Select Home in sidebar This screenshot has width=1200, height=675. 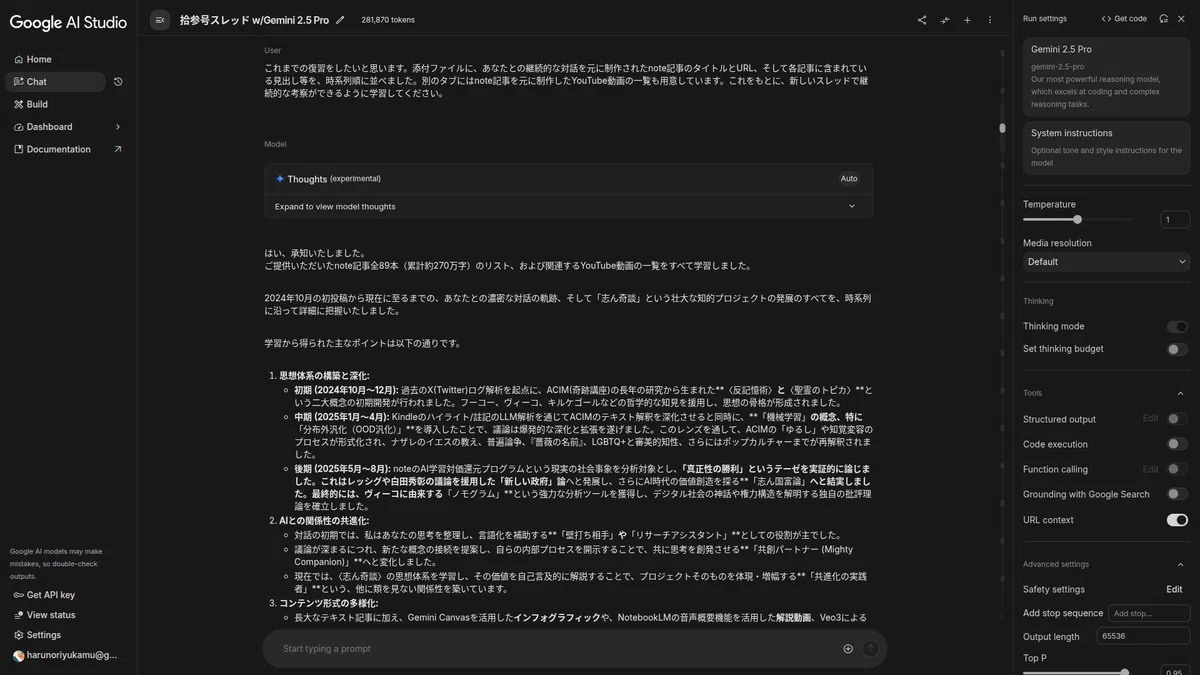point(39,59)
